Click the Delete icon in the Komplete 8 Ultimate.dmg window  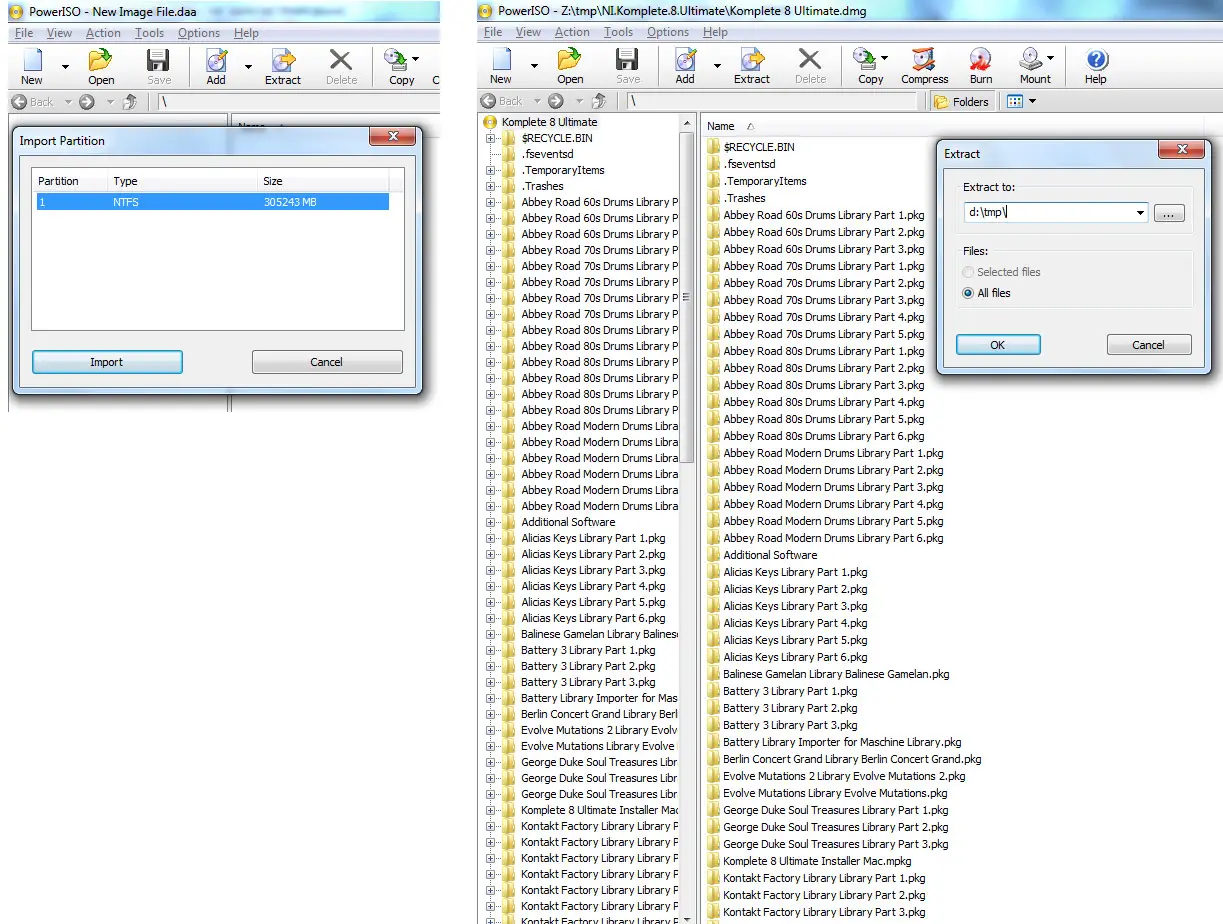tap(810, 66)
